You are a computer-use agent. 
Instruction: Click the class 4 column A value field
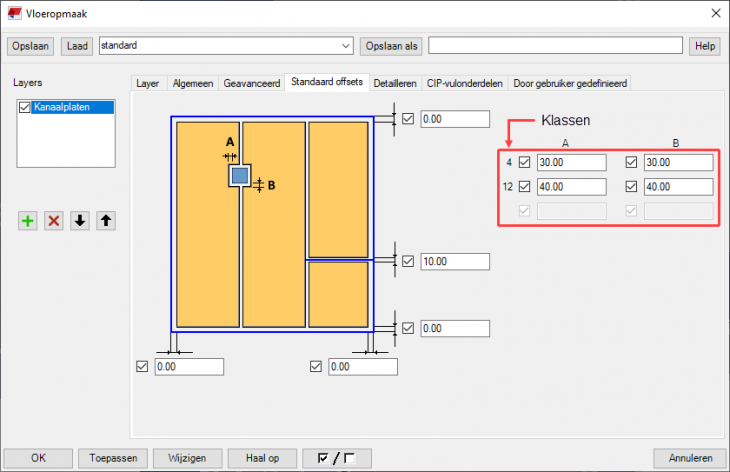coord(571,162)
